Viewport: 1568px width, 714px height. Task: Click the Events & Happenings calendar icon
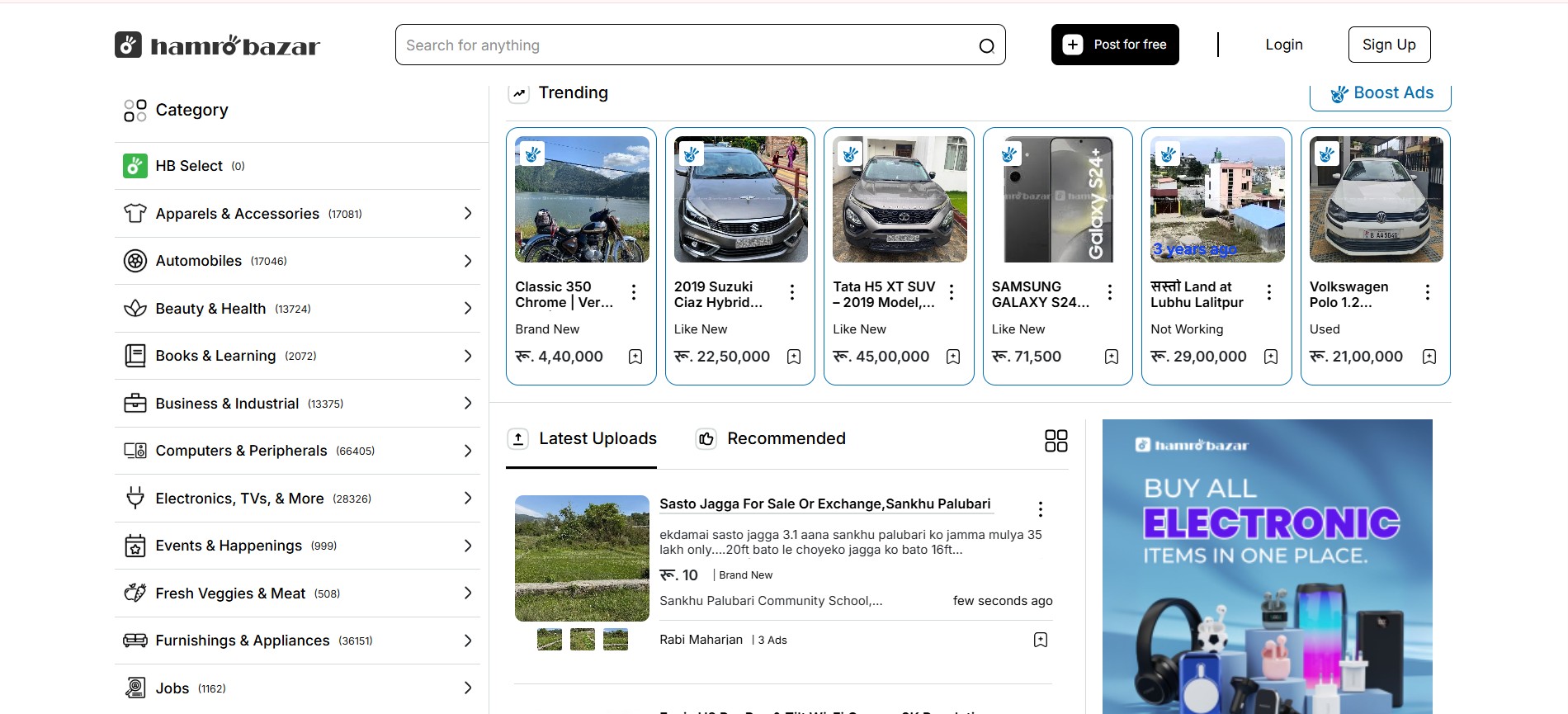pos(135,546)
